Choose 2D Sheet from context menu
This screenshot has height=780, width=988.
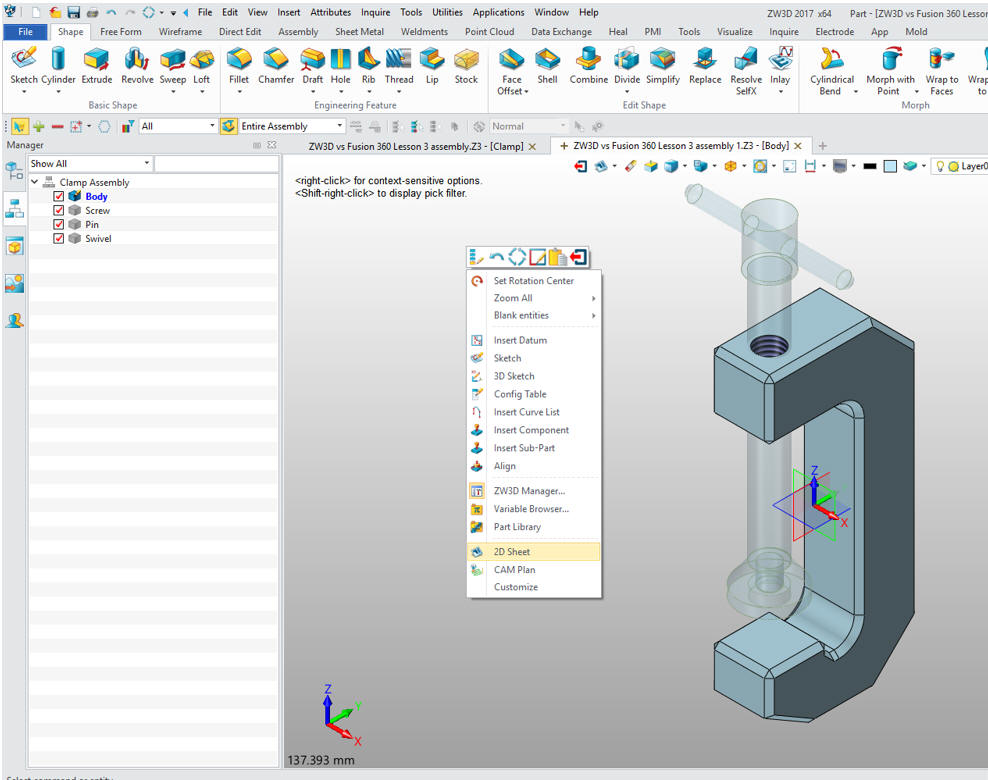pos(512,552)
